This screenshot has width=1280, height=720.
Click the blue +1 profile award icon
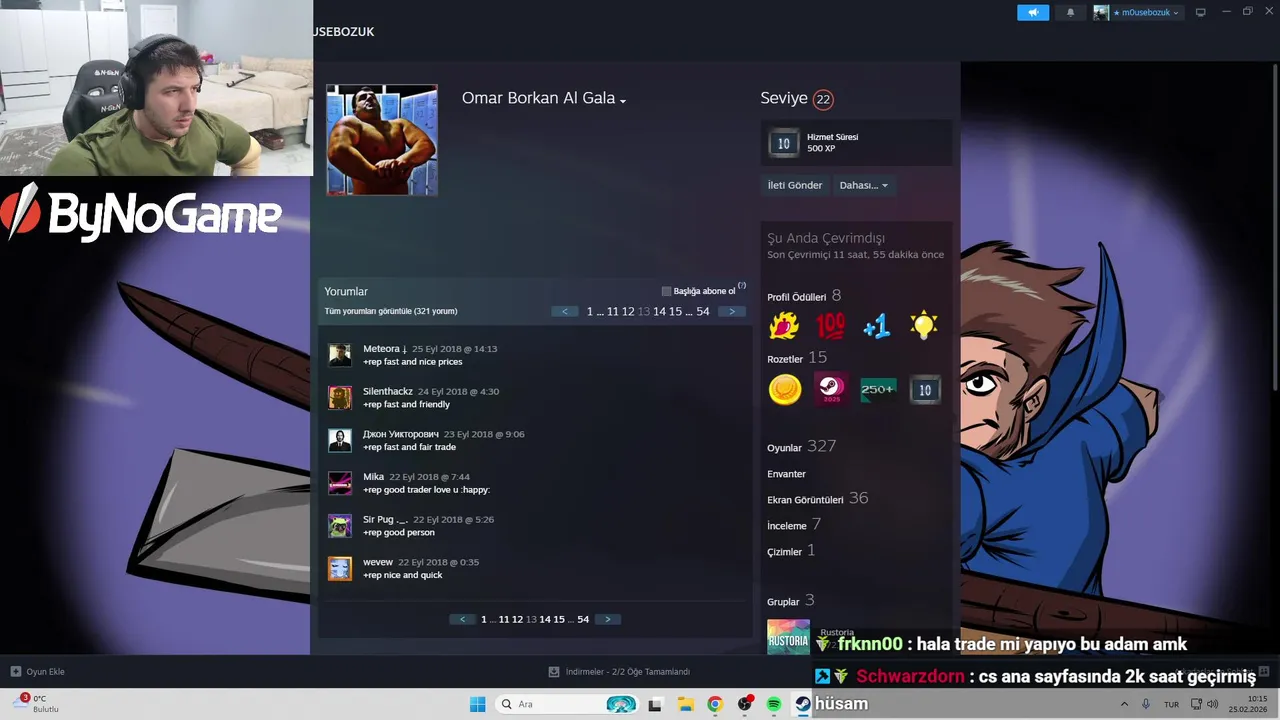coord(877,326)
